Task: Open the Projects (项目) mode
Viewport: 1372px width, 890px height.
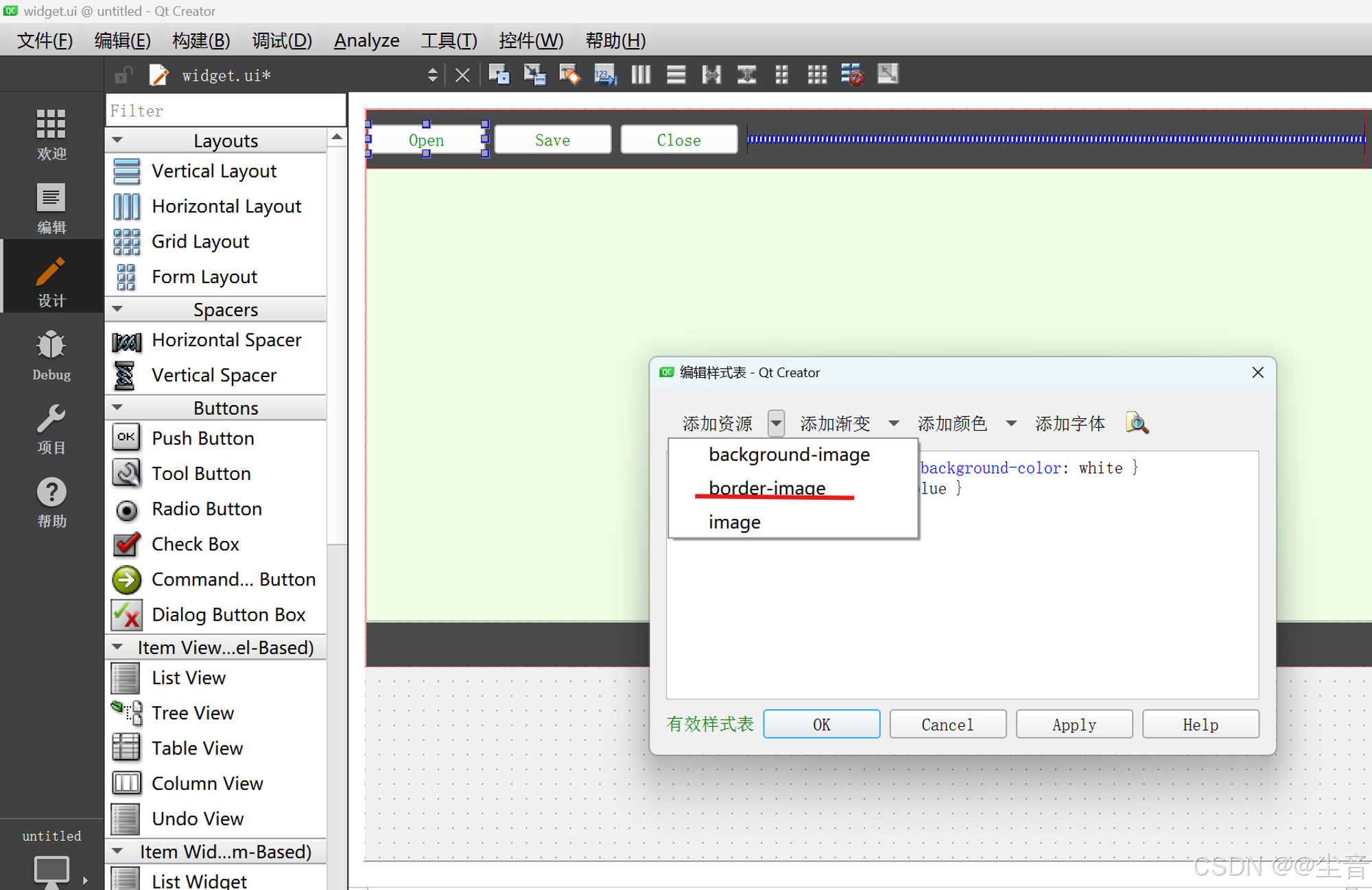Action: coord(51,429)
